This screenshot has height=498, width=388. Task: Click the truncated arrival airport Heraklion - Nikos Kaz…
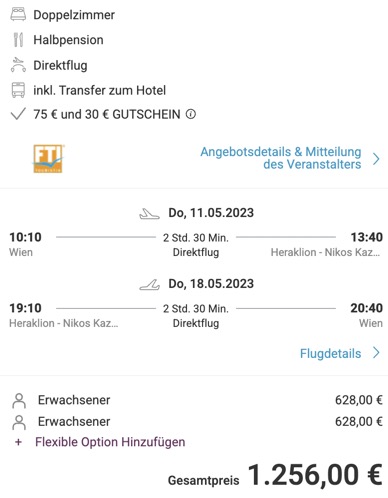[x=325, y=252]
